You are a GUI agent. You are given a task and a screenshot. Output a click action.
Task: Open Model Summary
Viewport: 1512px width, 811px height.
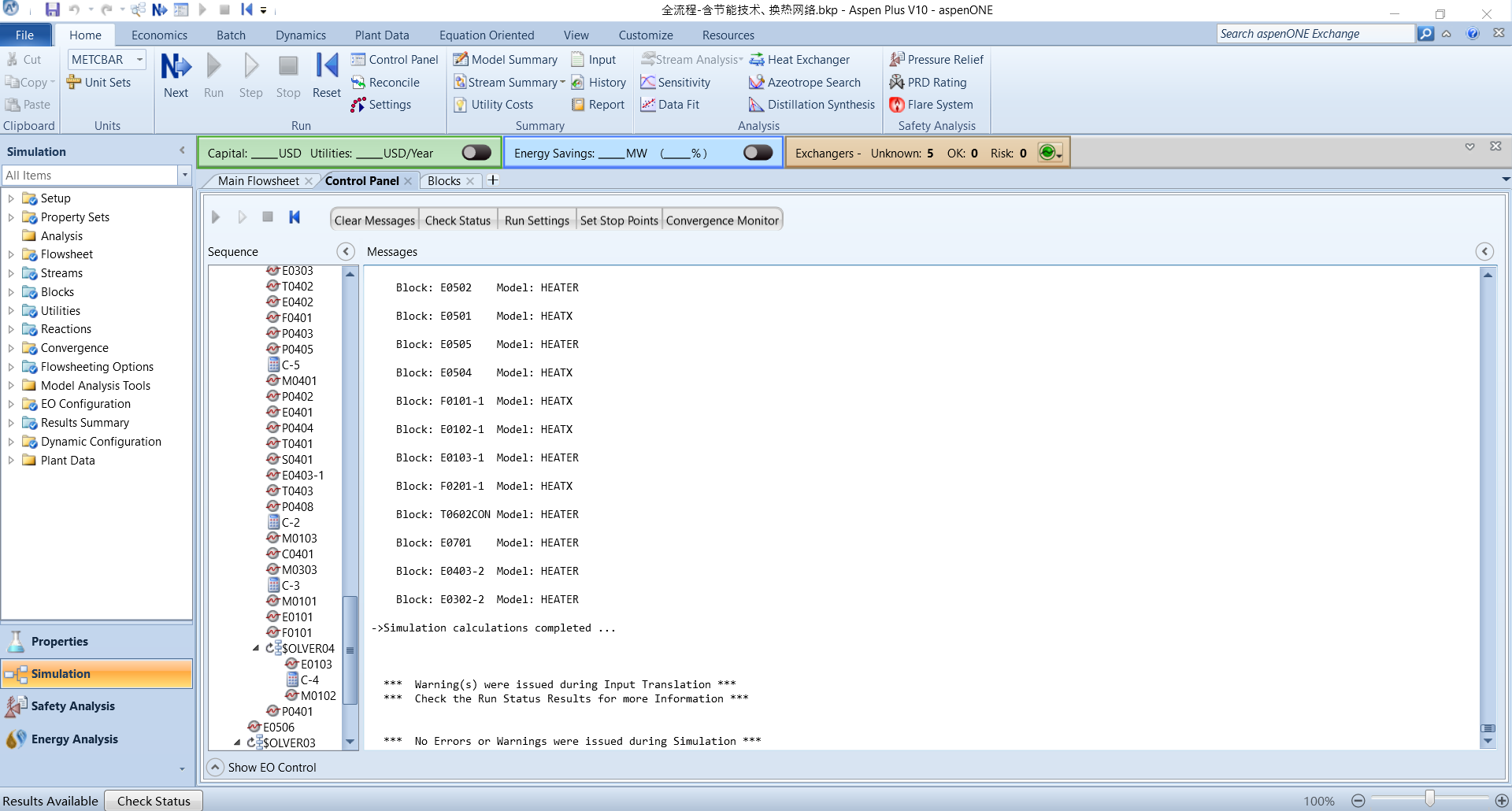tap(506, 60)
